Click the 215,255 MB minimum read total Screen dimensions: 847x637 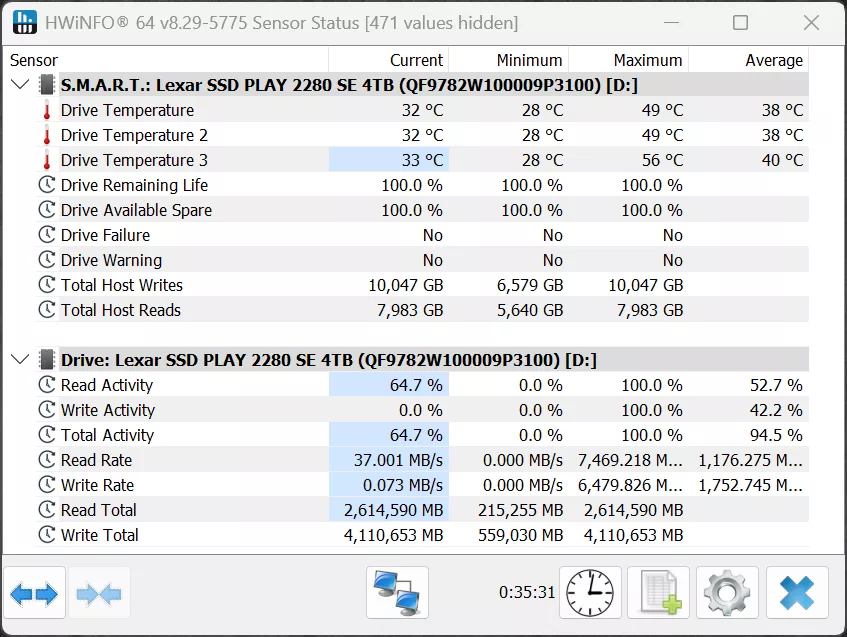pyautogui.click(x=521, y=510)
